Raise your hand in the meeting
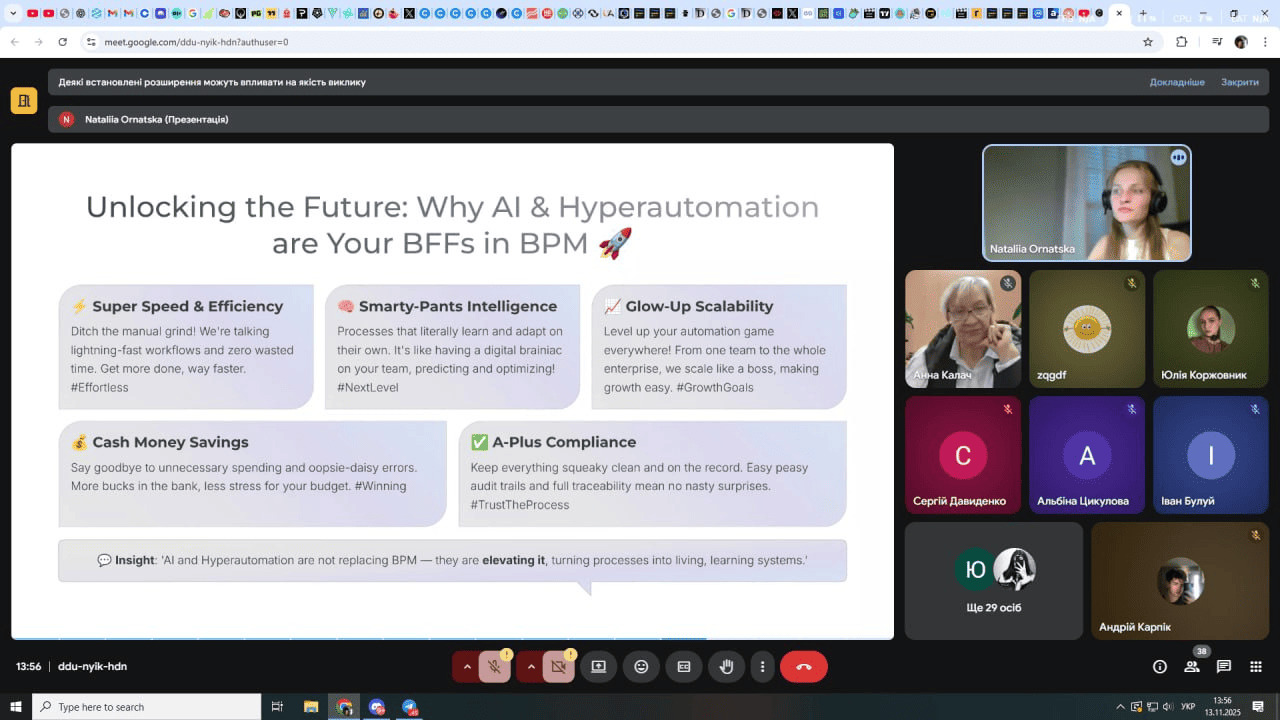Viewport: 1280px width, 720px height. (x=726, y=667)
